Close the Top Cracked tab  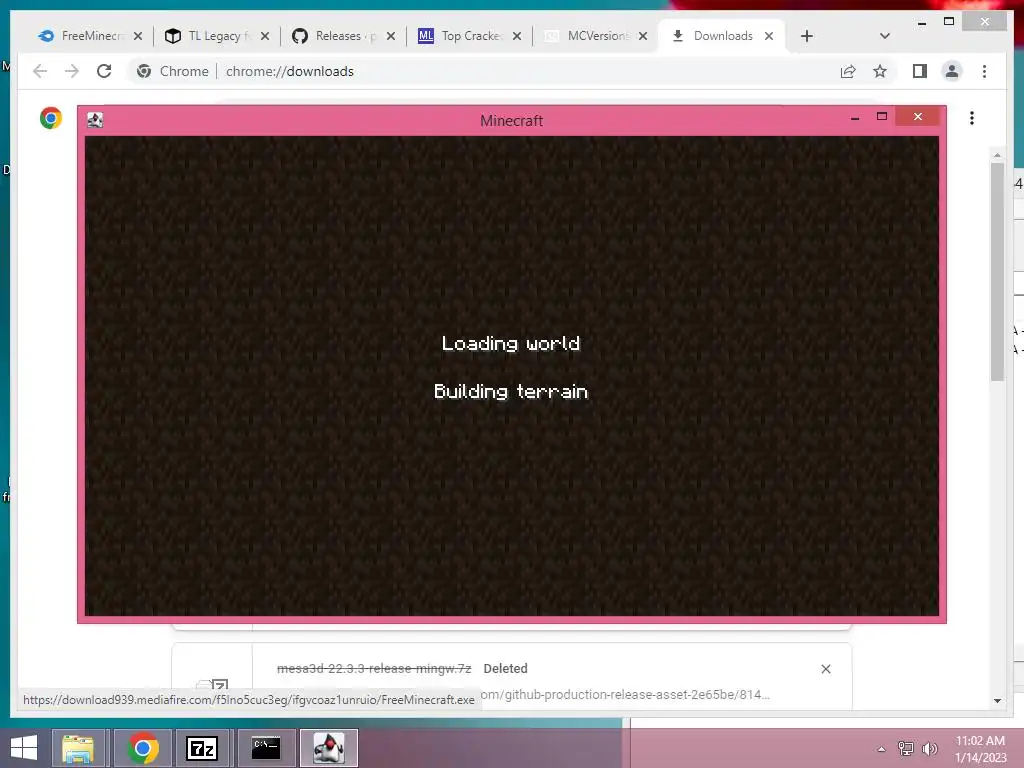(x=517, y=36)
